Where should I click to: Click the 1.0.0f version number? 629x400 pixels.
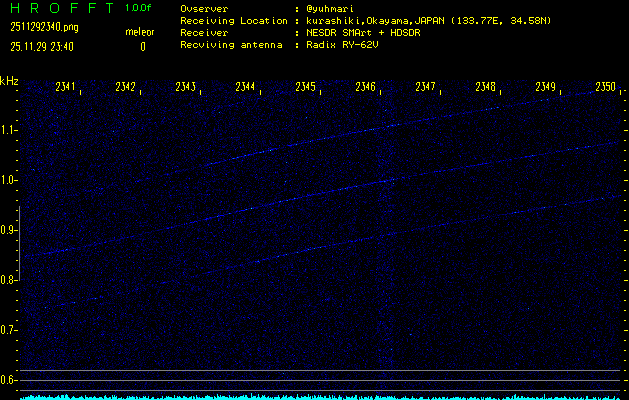pyautogui.click(x=139, y=8)
